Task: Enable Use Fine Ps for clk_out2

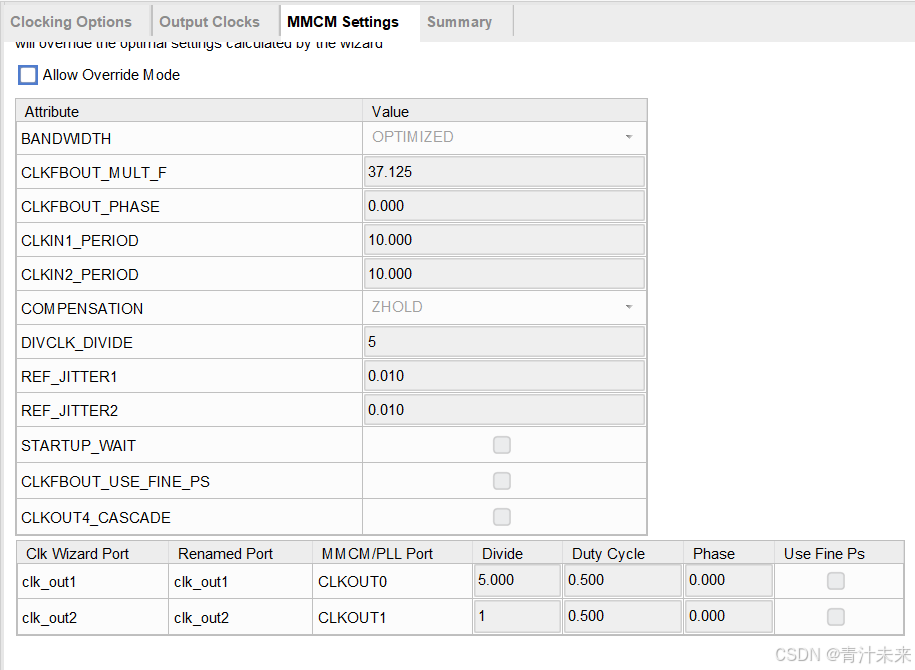Action: (x=835, y=617)
